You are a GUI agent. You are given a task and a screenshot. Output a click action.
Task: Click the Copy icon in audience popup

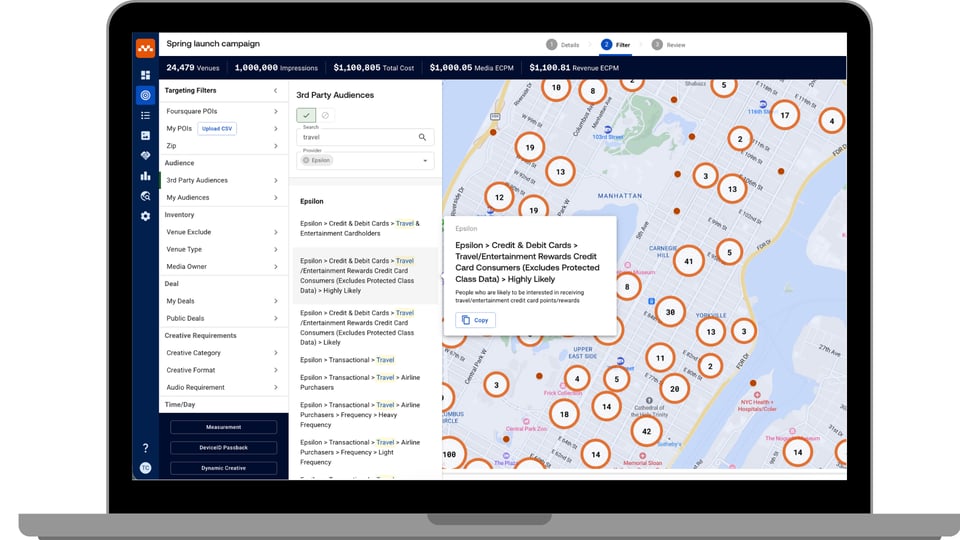[463, 320]
